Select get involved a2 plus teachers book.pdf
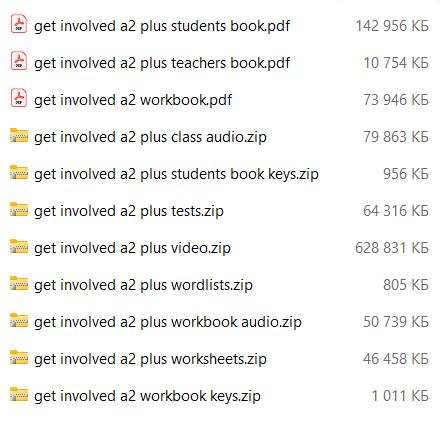Screen dimensions: 445x431 pyautogui.click(x=162, y=63)
